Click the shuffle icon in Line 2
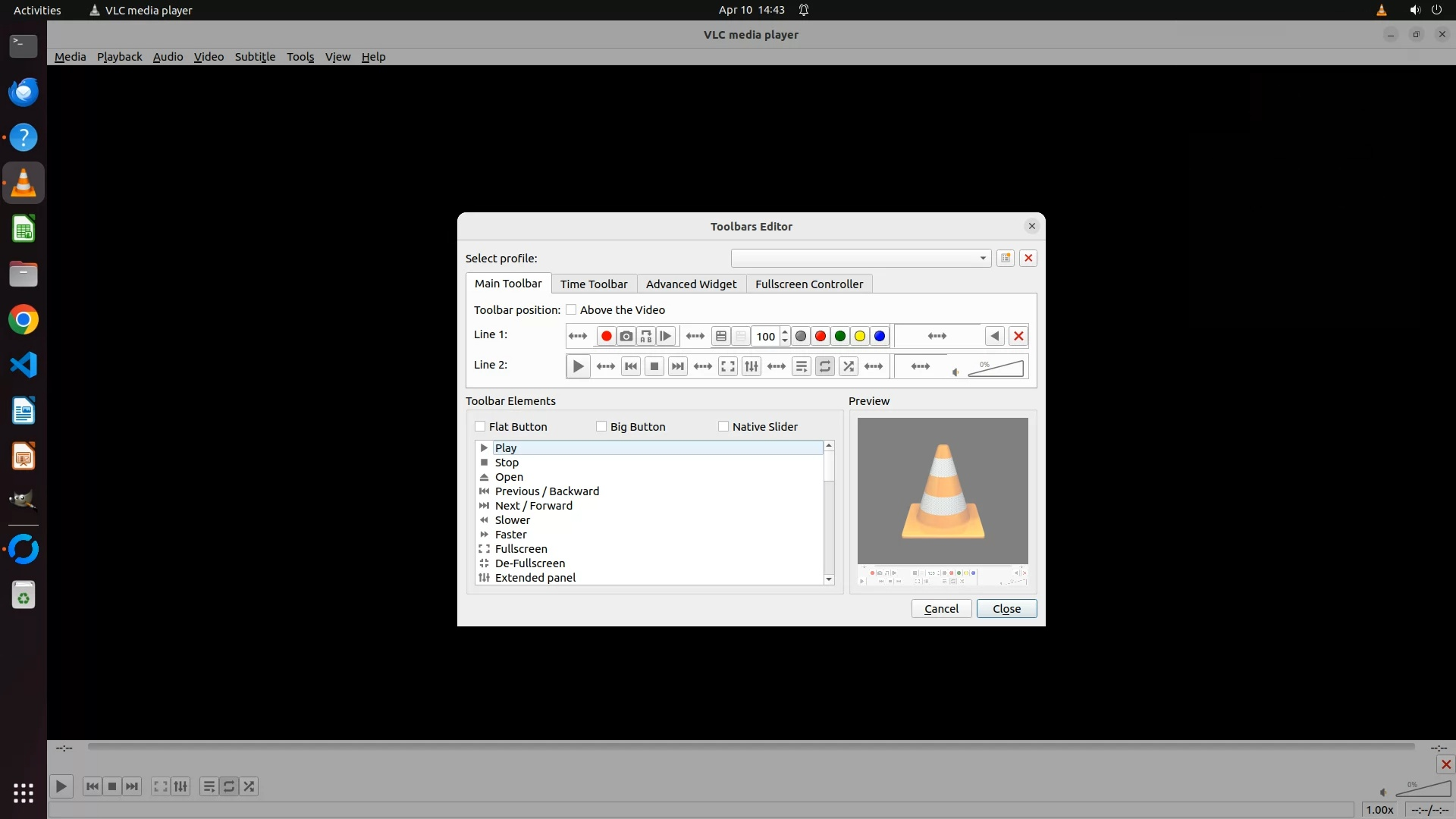1456x819 pixels. (x=849, y=366)
